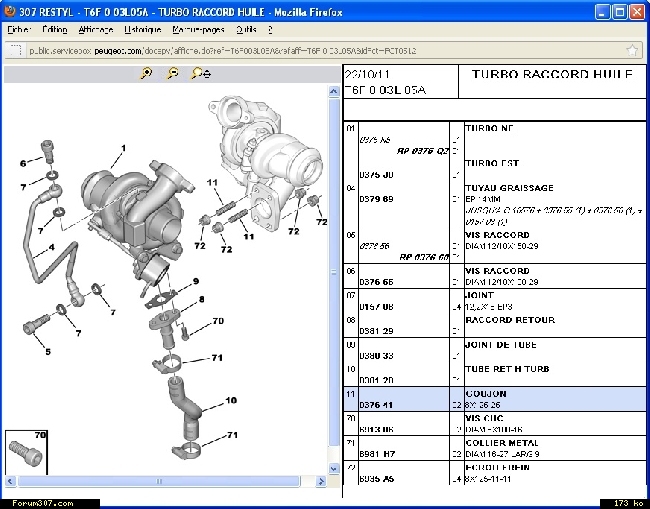Click the TUBE RET H TURB description
The image size is (650, 509).
(507, 369)
